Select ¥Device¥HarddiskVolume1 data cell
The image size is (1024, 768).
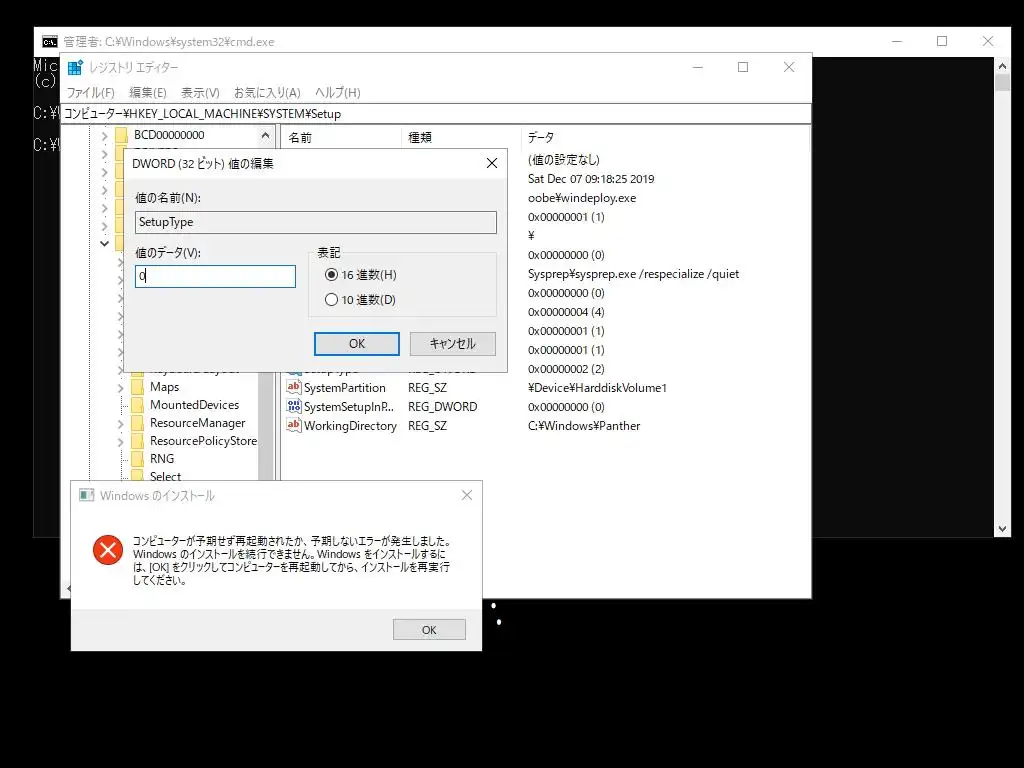tap(598, 387)
